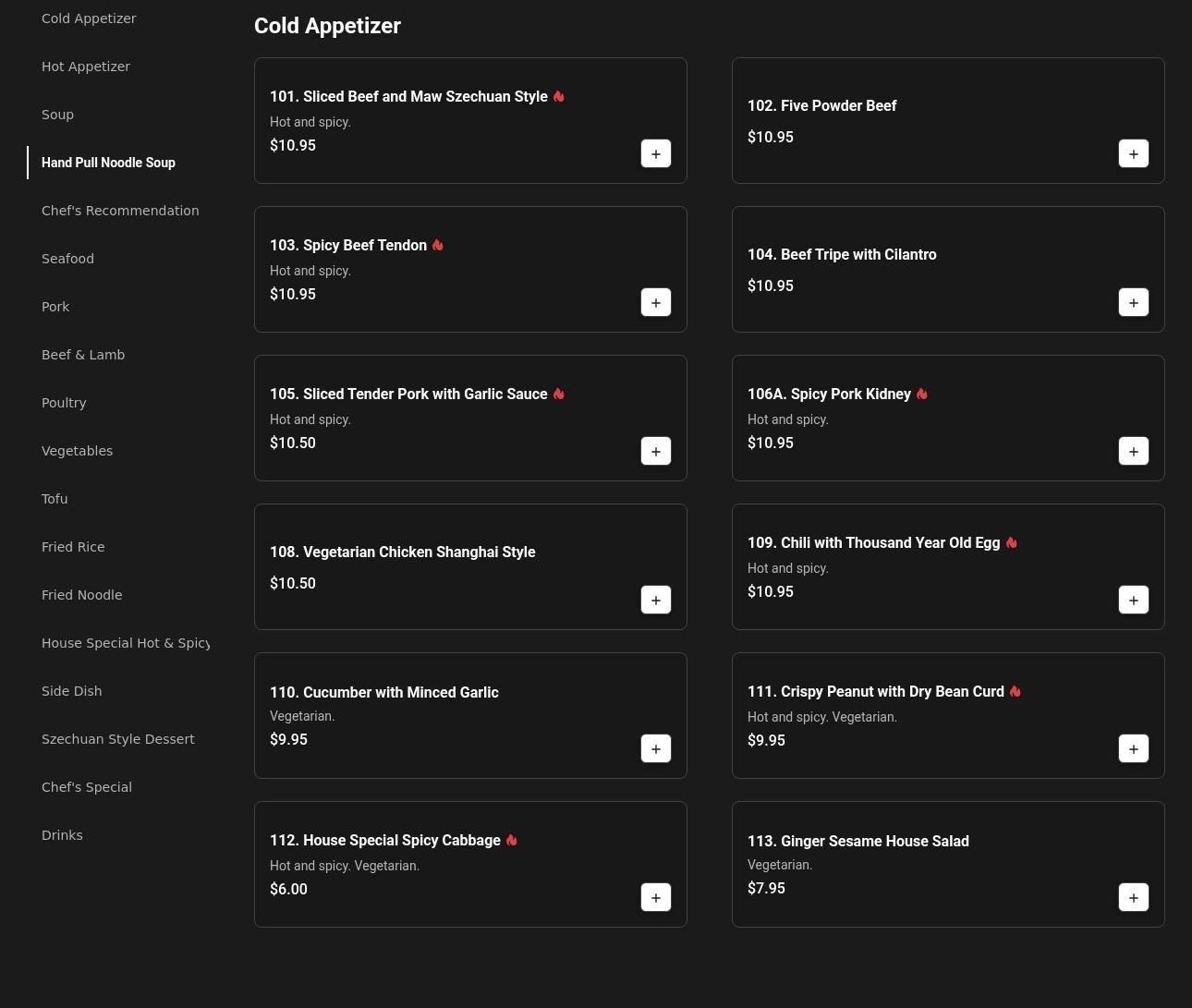
Task: Click the Cold Appetizer section heading
Action: [327, 26]
